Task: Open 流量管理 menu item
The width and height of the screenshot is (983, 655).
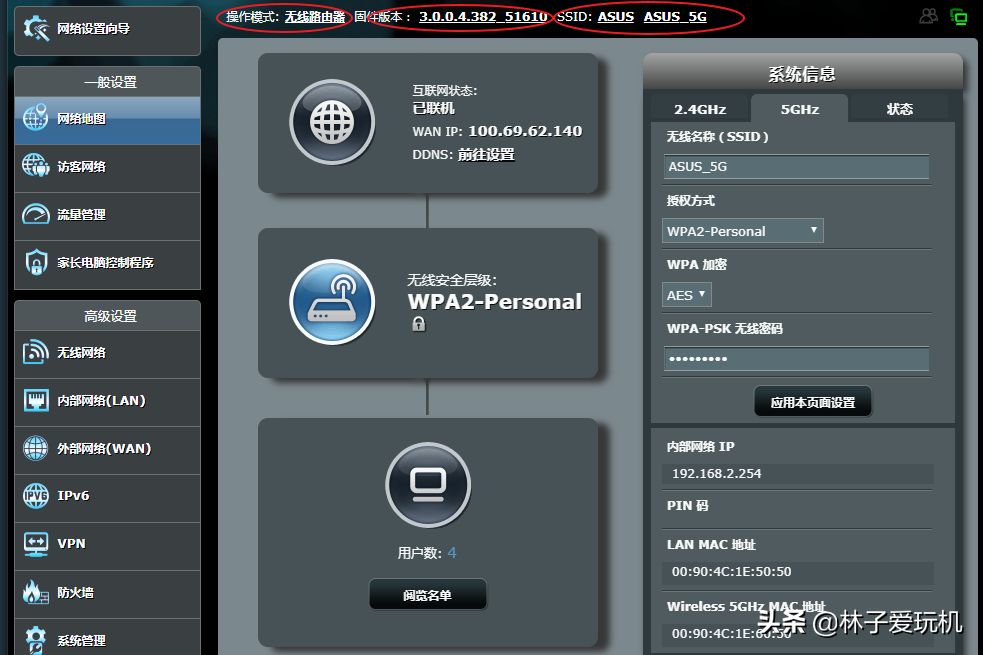Action: click(x=107, y=216)
